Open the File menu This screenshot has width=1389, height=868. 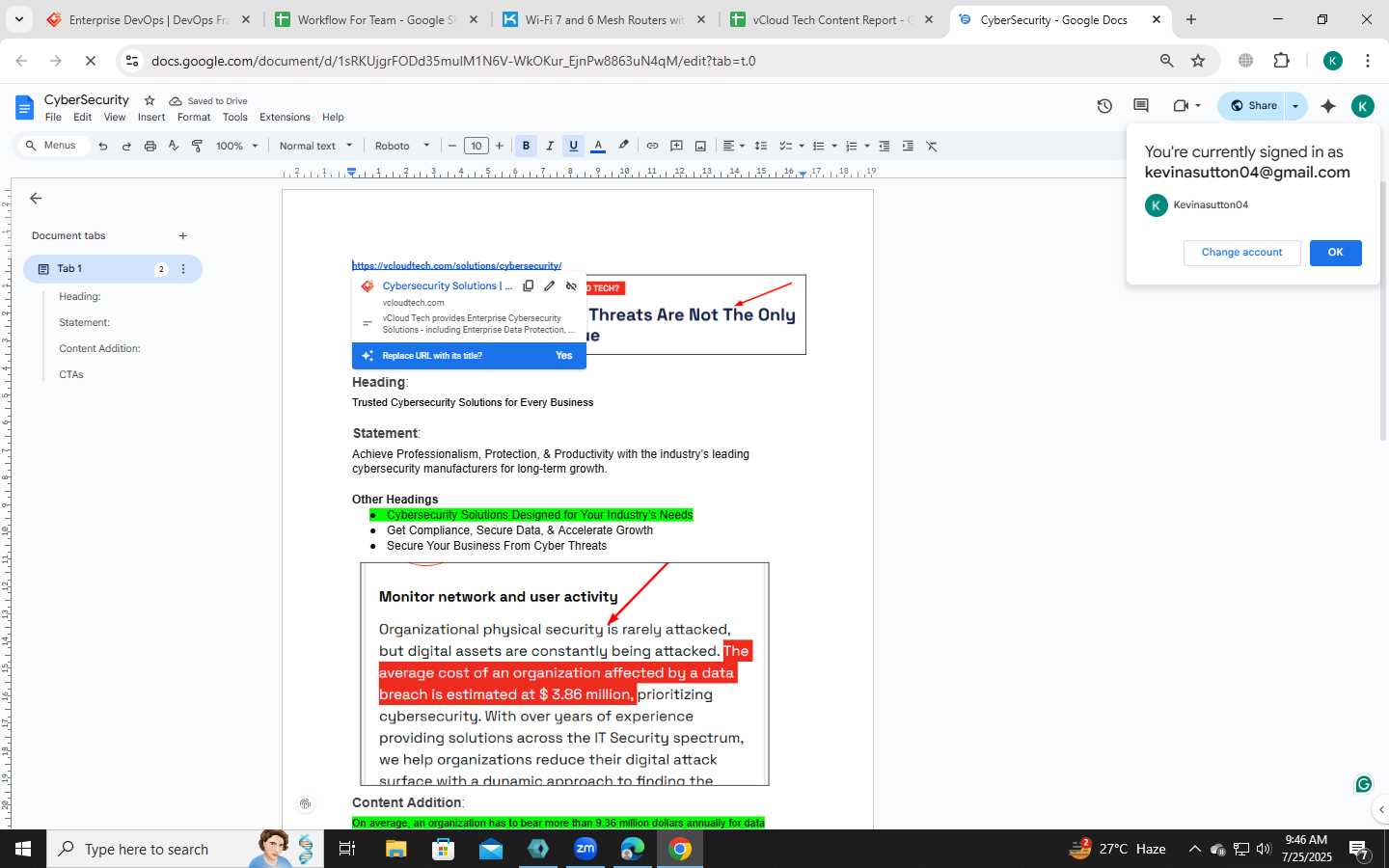click(x=53, y=117)
